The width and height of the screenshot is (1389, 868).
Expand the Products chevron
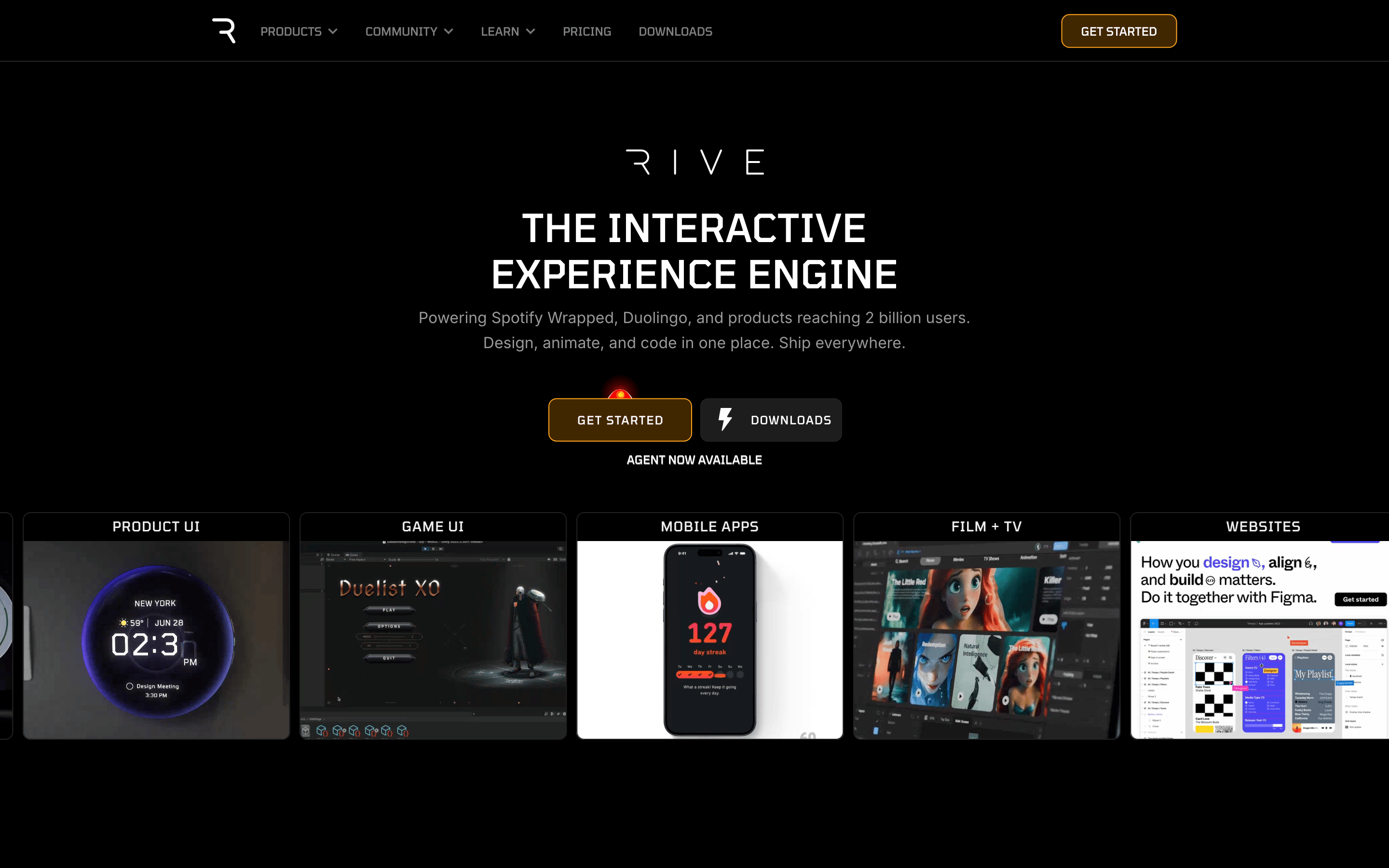pos(333,31)
